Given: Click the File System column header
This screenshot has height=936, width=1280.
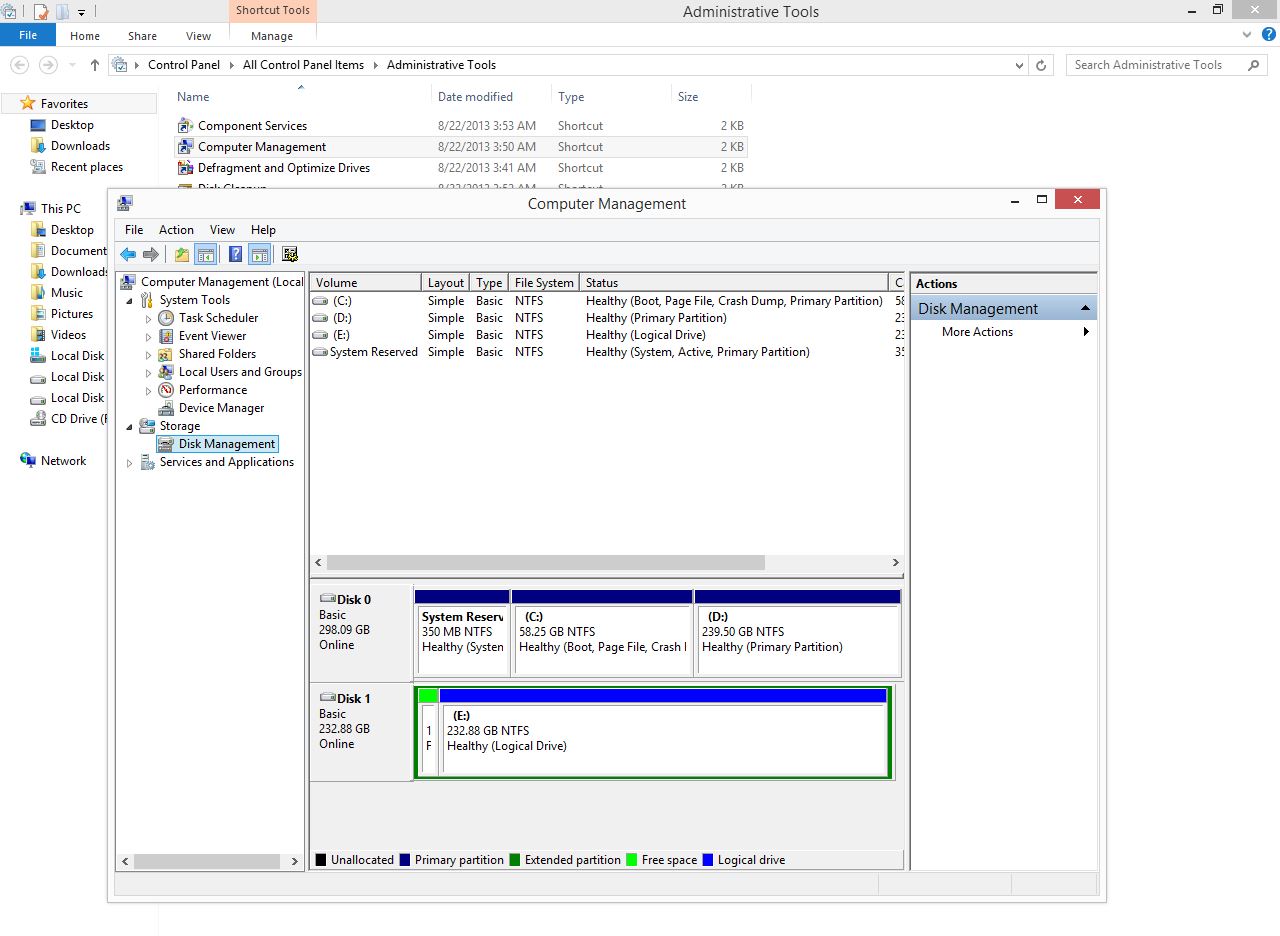Looking at the screenshot, I should click(x=544, y=283).
